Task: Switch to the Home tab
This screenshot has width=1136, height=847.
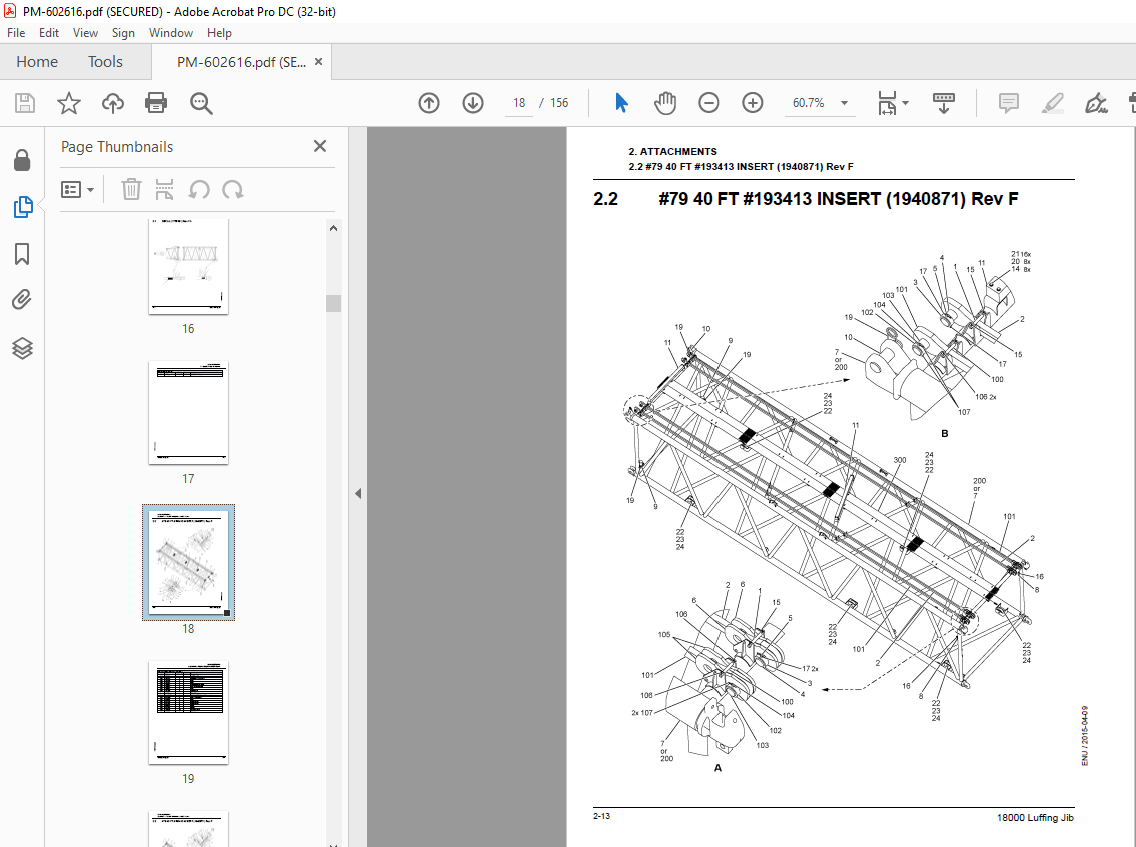Action: point(37,62)
